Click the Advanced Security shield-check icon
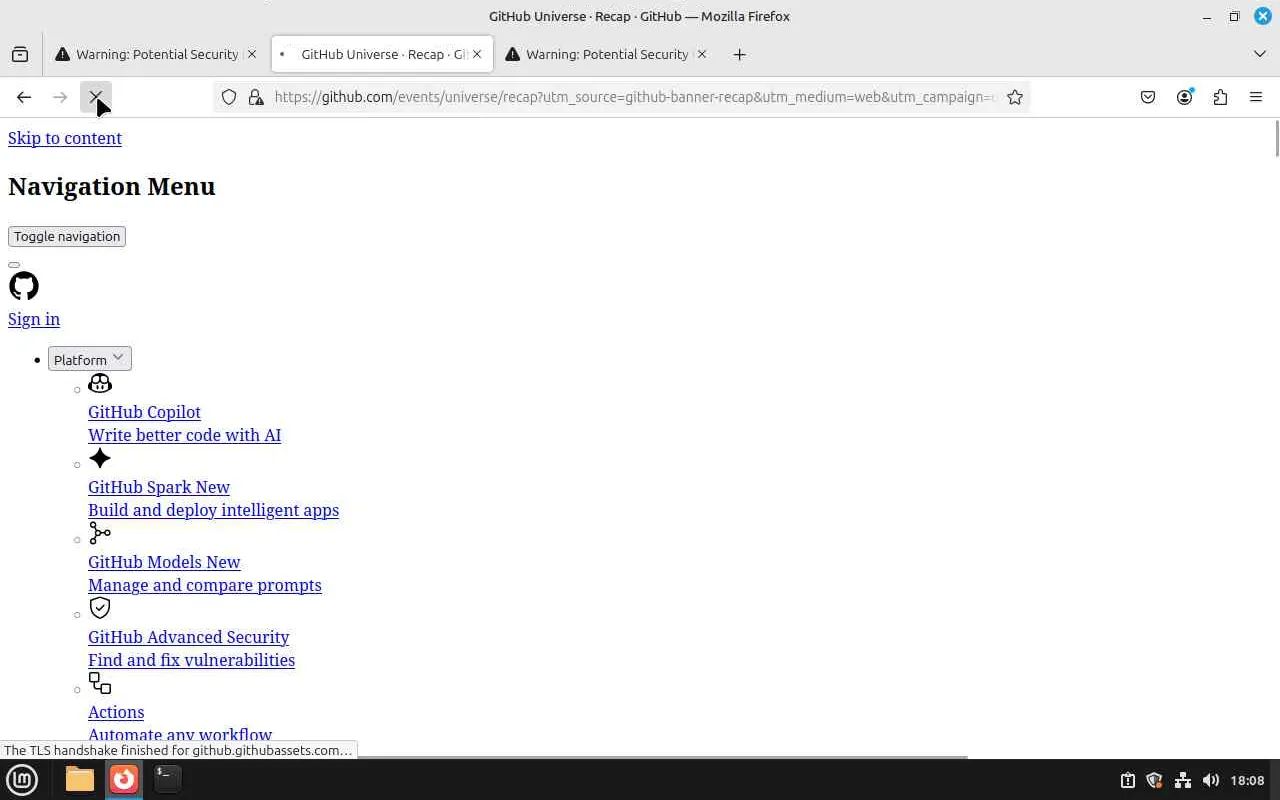The image size is (1280, 800). [100, 608]
